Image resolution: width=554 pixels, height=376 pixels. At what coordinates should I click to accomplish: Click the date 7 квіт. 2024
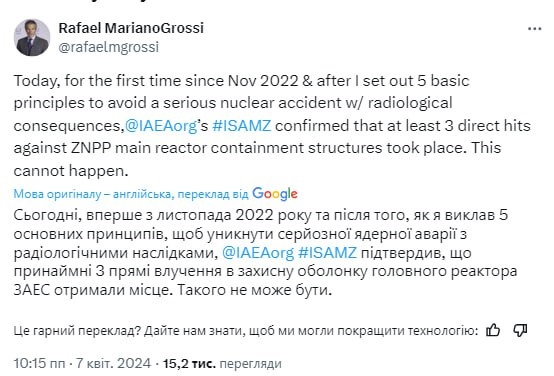click(113, 363)
